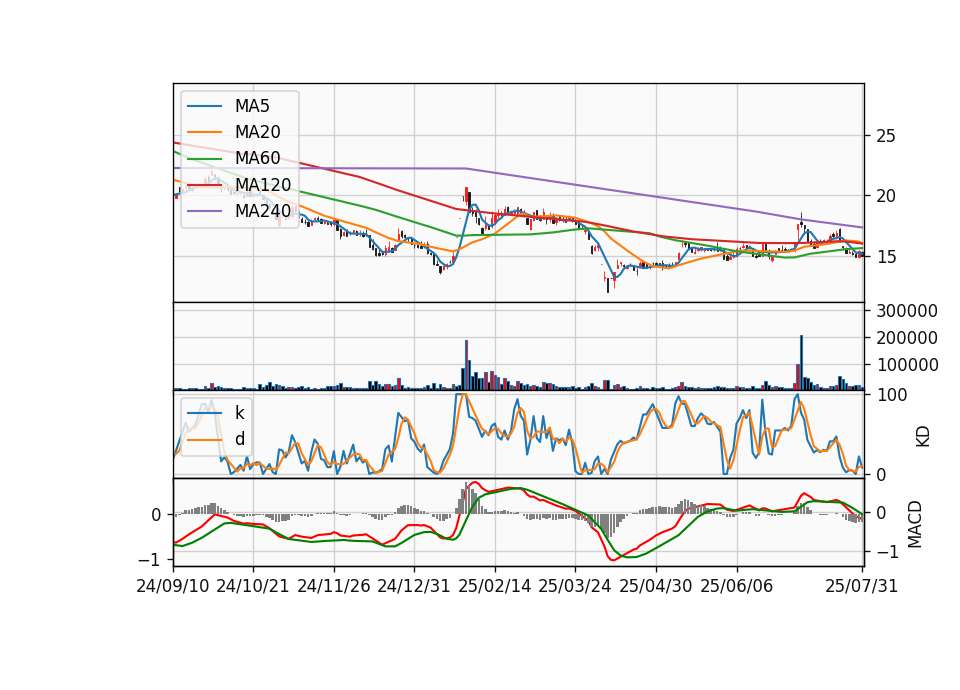
Task: Click the 25/07/31 date axis label
Action: coord(861,586)
